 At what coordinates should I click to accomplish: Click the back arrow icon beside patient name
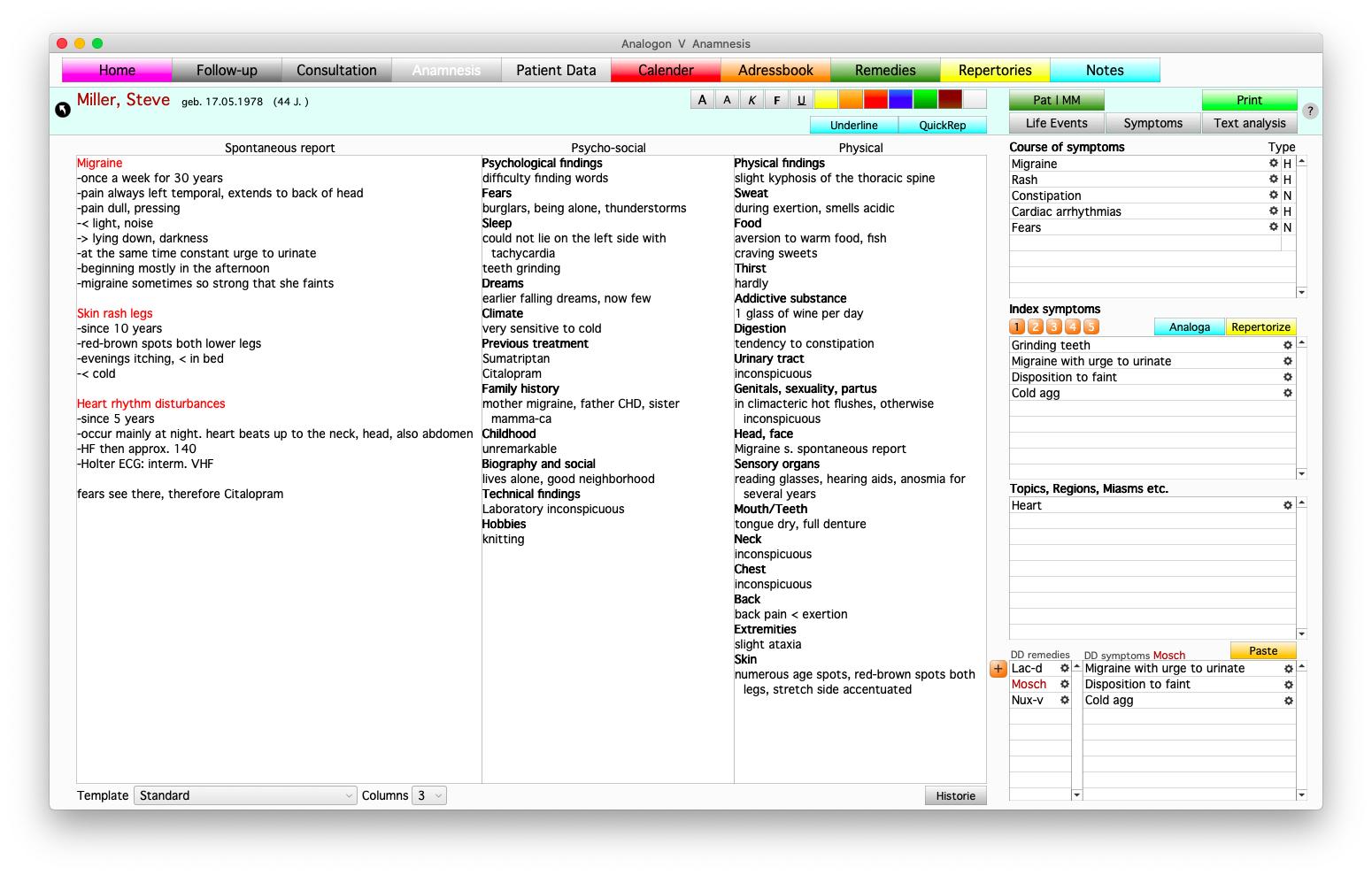tap(63, 110)
